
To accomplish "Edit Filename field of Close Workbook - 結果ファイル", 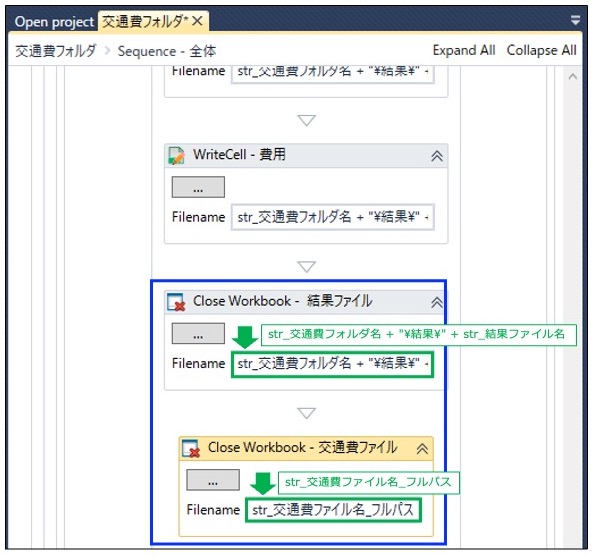I will click(x=332, y=364).
